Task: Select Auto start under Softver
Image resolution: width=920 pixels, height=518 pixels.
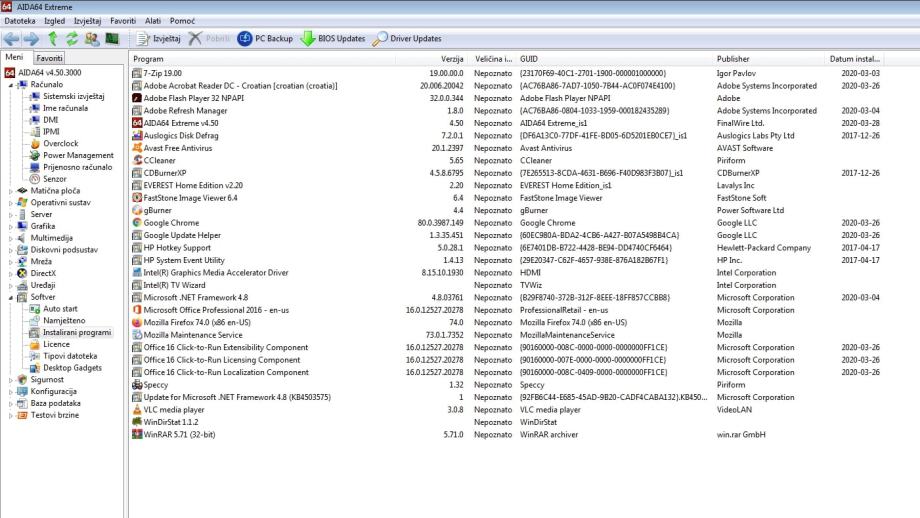Action: pyautogui.click(x=60, y=309)
